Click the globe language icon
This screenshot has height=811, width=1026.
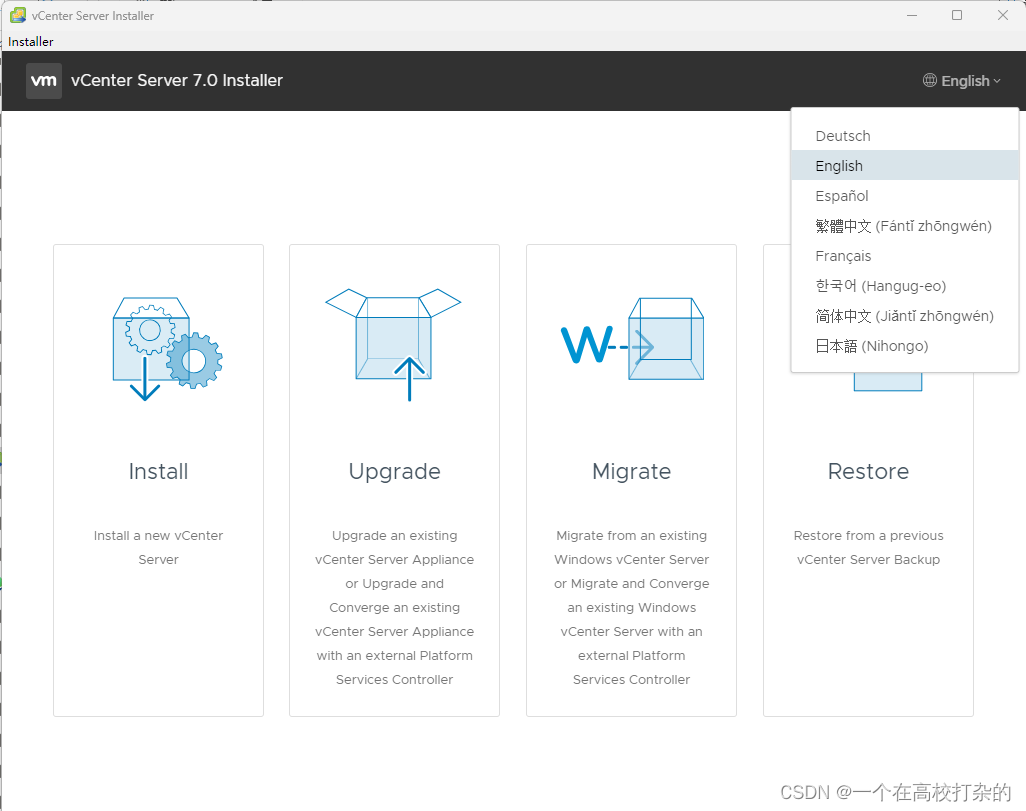(x=929, y=81)
